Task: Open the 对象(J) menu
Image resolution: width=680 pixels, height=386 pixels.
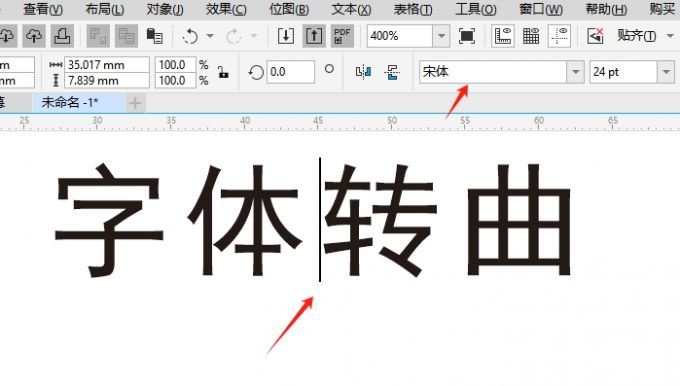Action: (x=165, y=9)
